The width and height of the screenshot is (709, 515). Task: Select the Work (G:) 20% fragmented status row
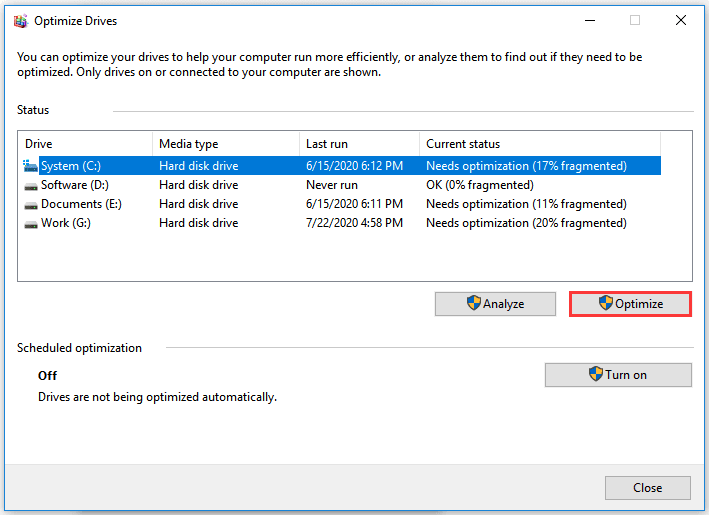point(526,223)
